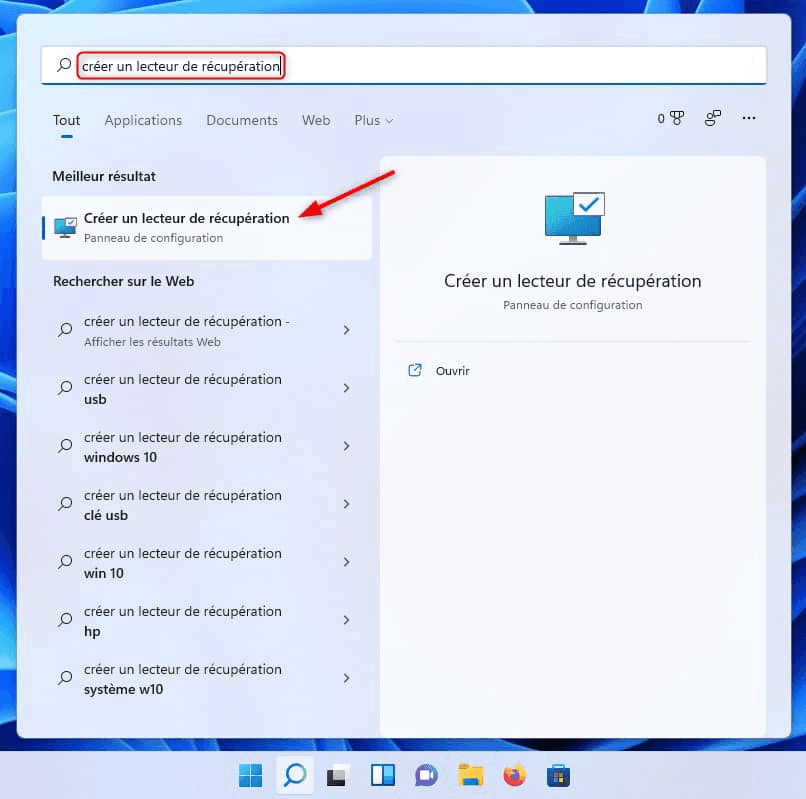Screen dimensions: 806x799
Task: Click large recovery drive icon in preview pane
Action: pos(574,218)
